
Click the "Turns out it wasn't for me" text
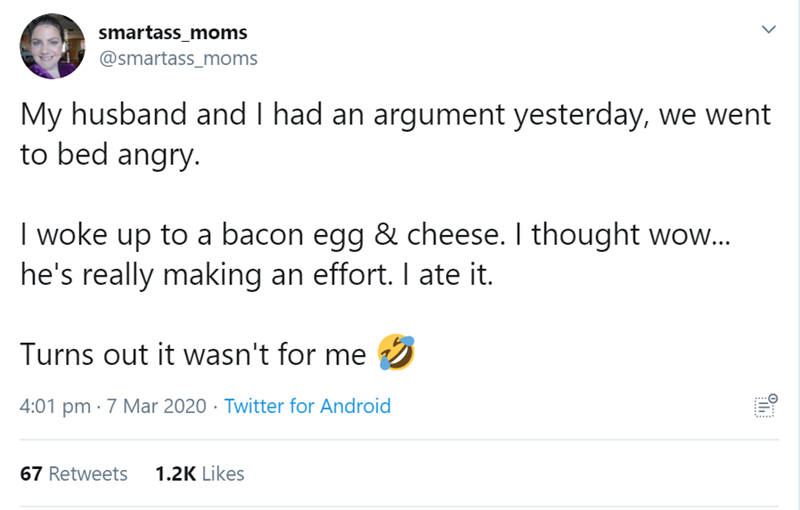tap(194, 352)
